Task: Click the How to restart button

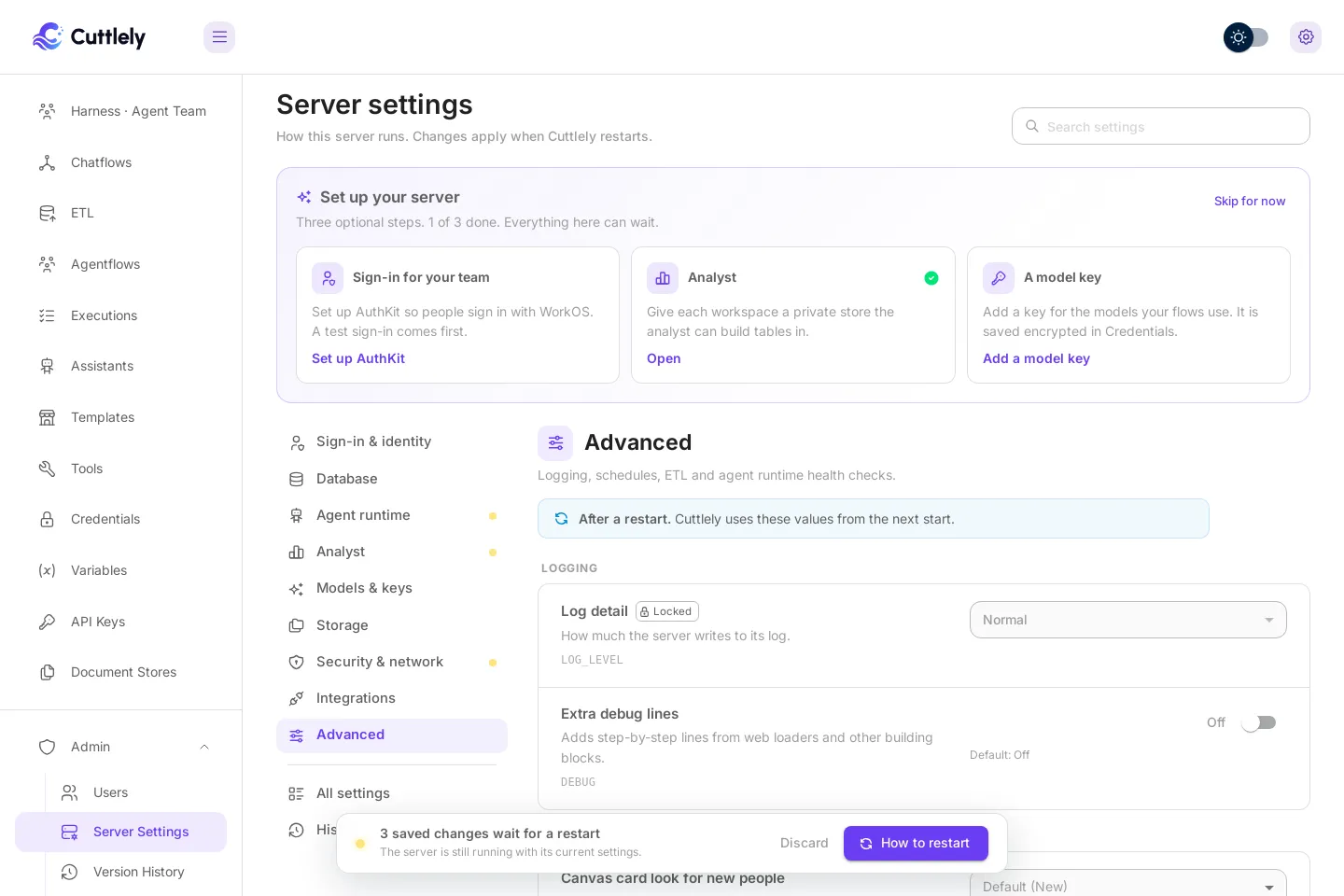Action: pos(916,843)
